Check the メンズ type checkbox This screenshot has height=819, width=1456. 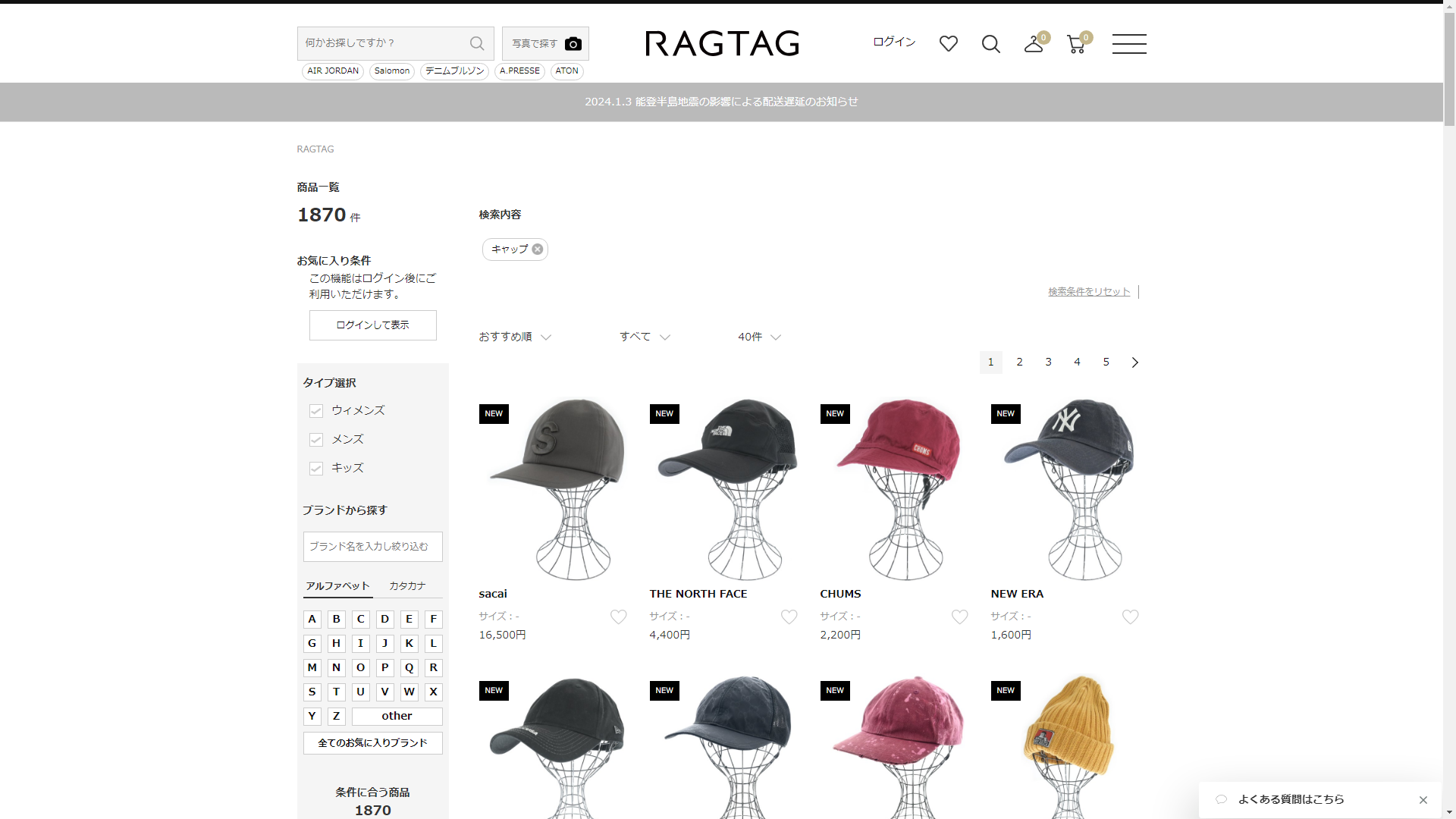(316, 440)
